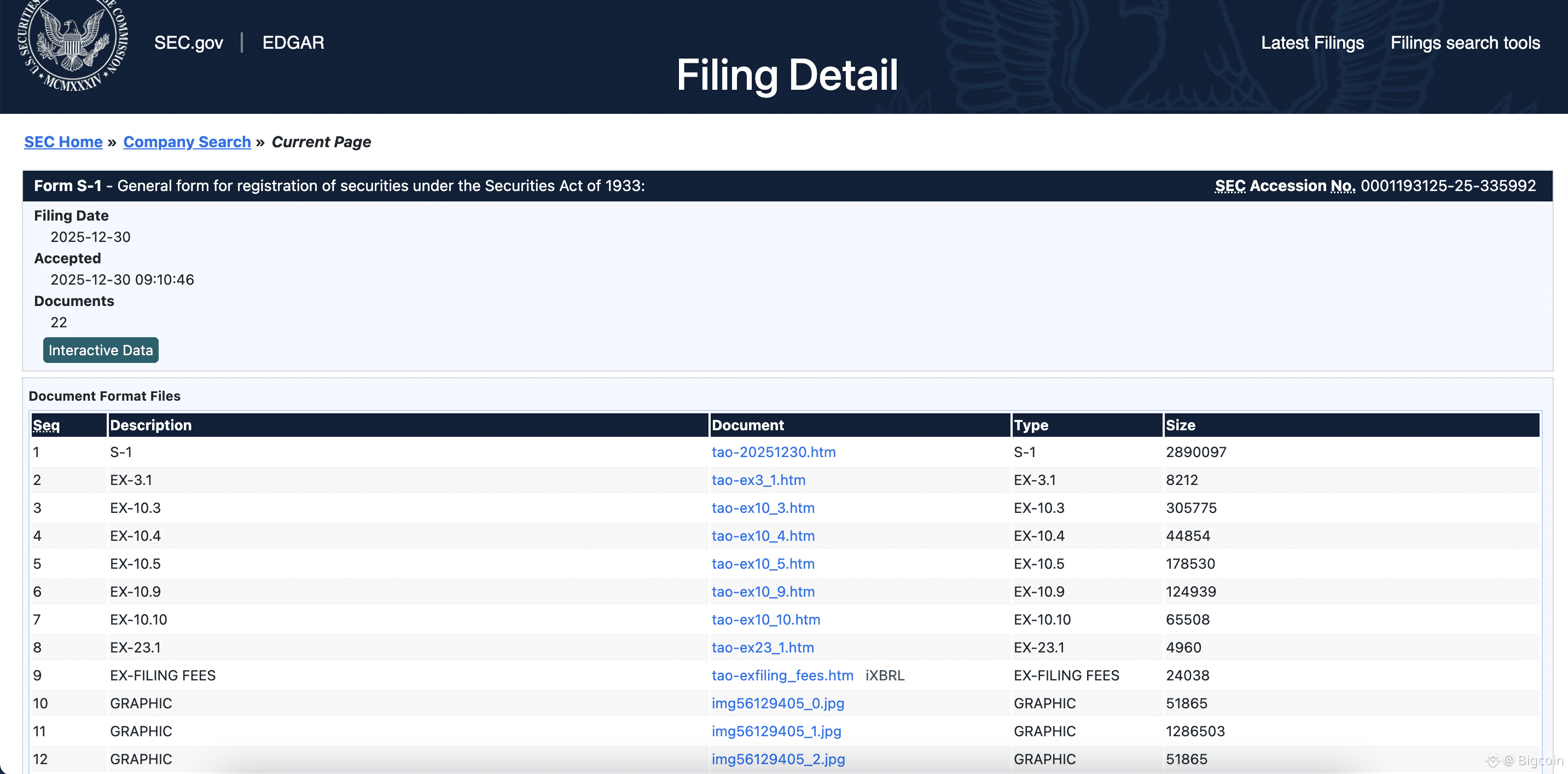Open Latest Filings menu item
Screen dimensions: 1568x774
point(1312,43)
